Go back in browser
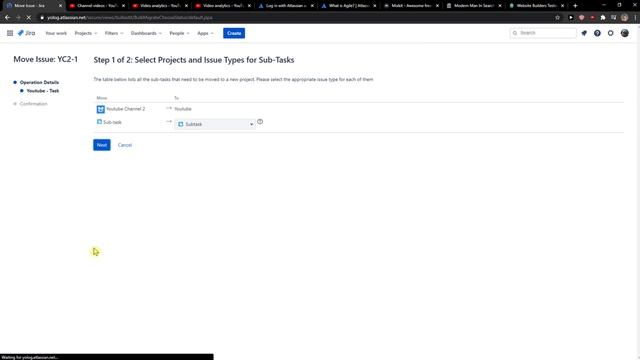The image size is (640, 360). click(x=7, y=18)
